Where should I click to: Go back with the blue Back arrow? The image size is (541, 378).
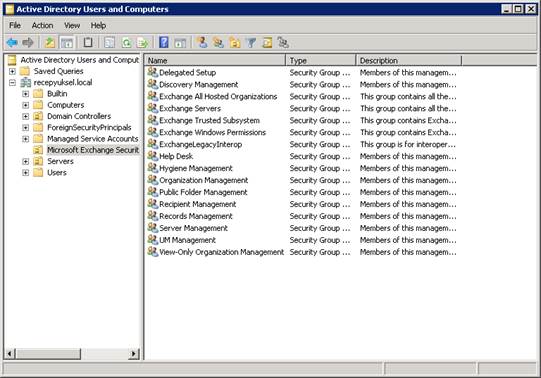[12, 43]
